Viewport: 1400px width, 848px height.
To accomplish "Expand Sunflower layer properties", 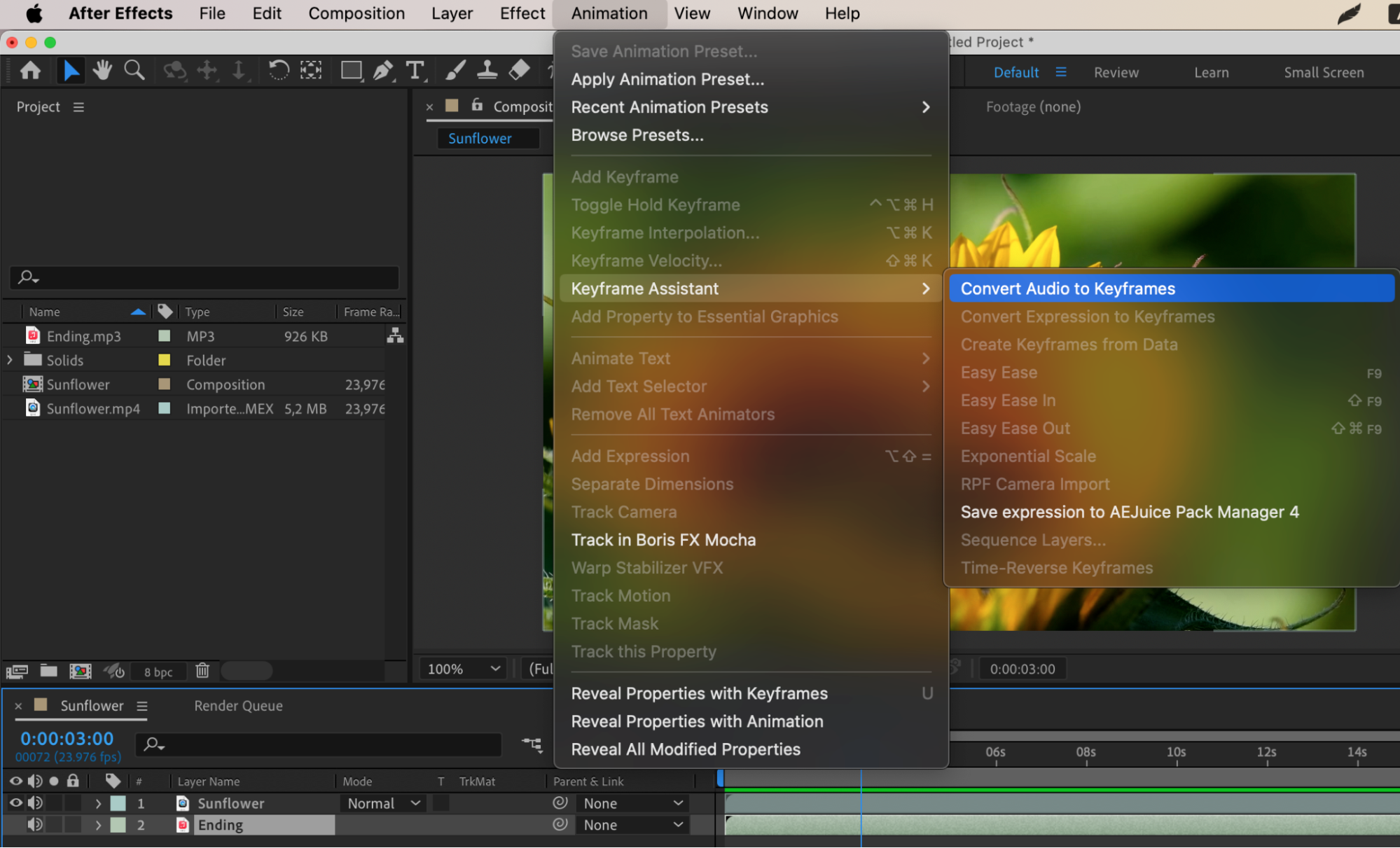I will [x=98, y=803].
